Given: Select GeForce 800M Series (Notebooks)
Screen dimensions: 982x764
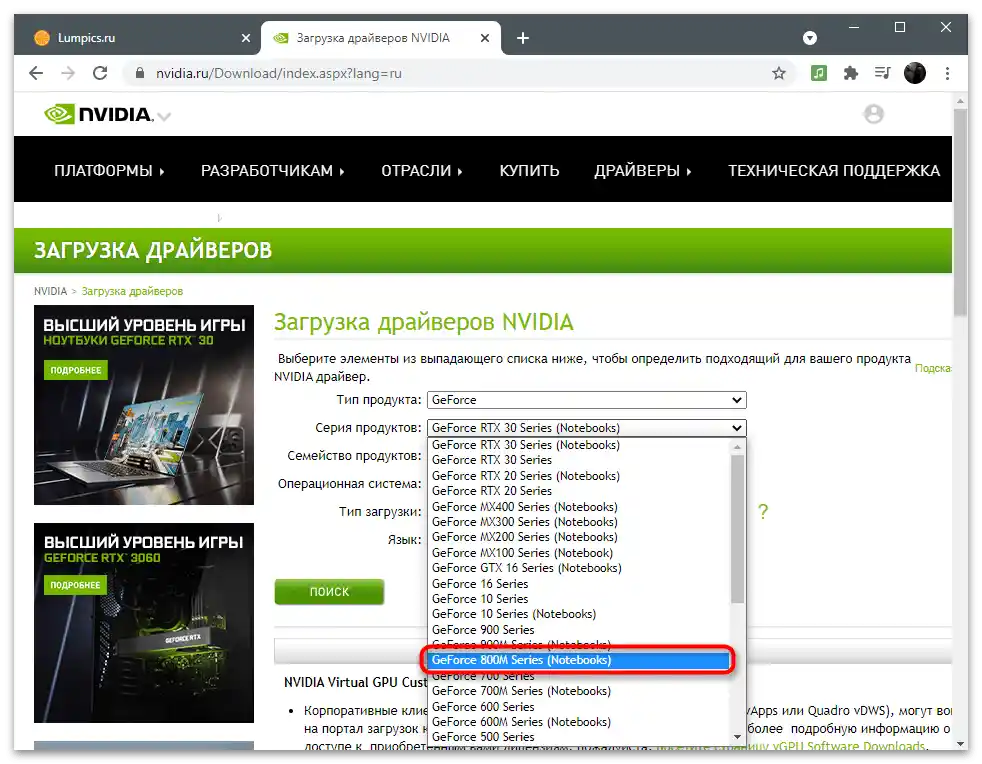Looking at the screenshot, I should pos(579,660).
